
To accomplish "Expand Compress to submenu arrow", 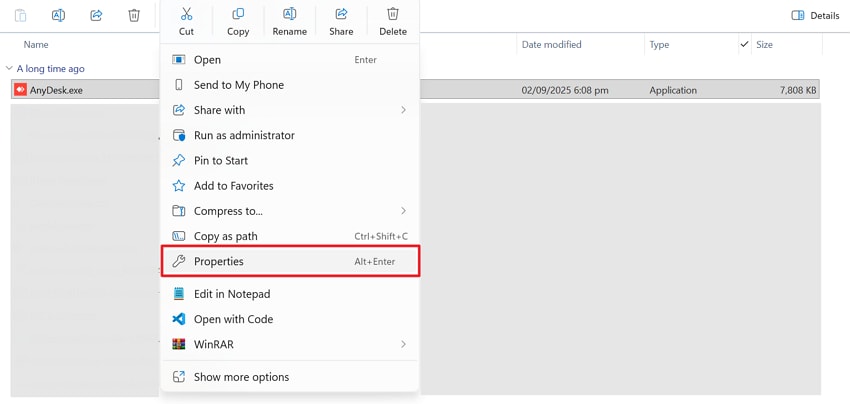I will click(x=403, y=210).
